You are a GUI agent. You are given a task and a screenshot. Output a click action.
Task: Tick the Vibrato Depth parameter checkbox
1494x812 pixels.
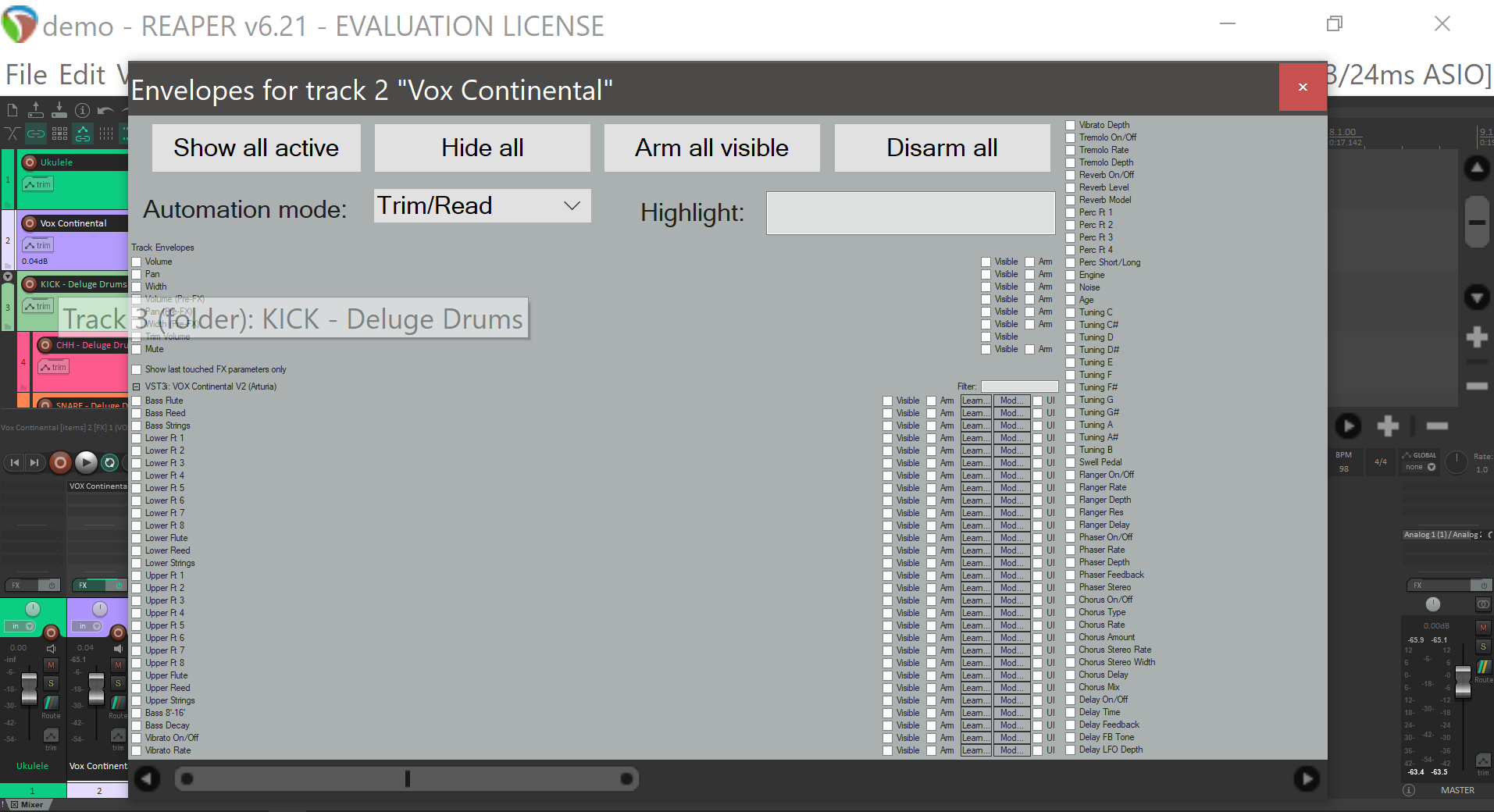pyautogui.click(x=1071, y=126)
